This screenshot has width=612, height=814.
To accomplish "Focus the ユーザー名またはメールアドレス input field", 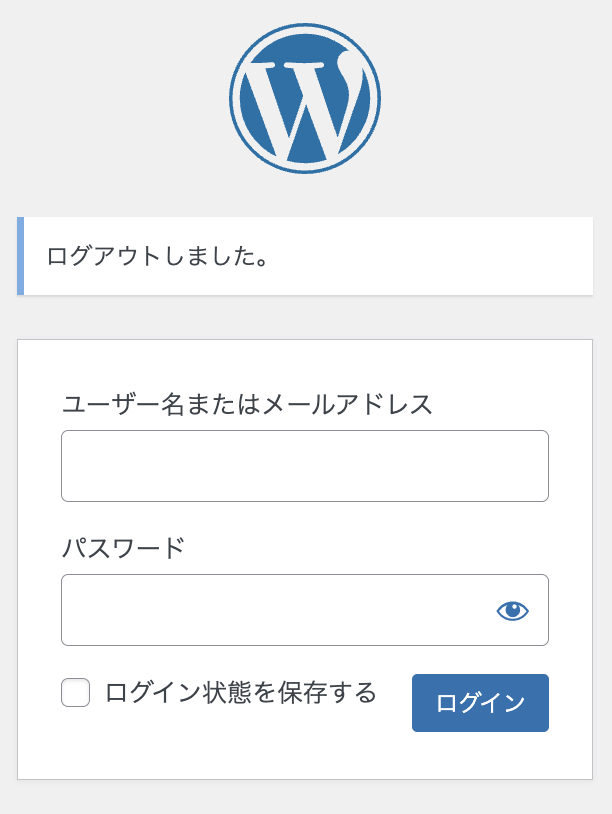I will coord(304,466).
